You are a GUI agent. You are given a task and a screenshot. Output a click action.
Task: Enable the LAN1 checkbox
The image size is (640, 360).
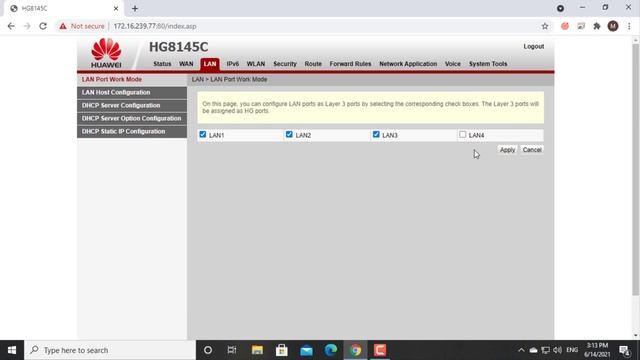pyautogui.click(x=203, y=134)
